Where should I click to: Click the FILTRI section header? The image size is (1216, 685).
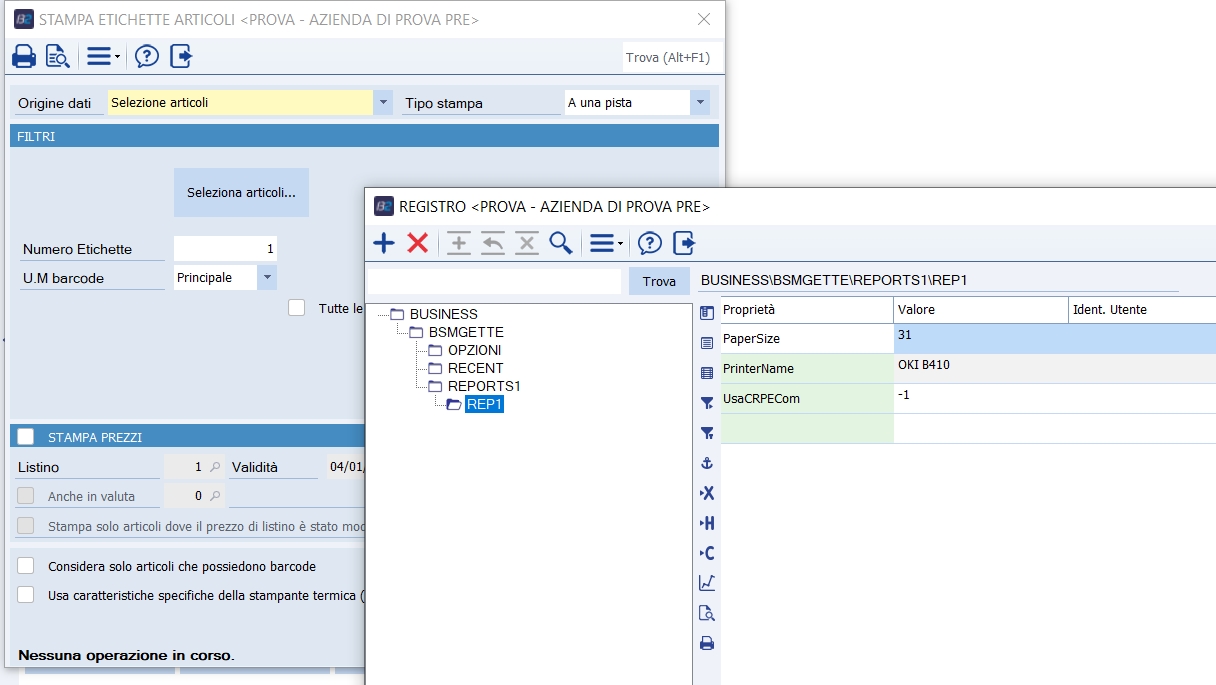364,136
